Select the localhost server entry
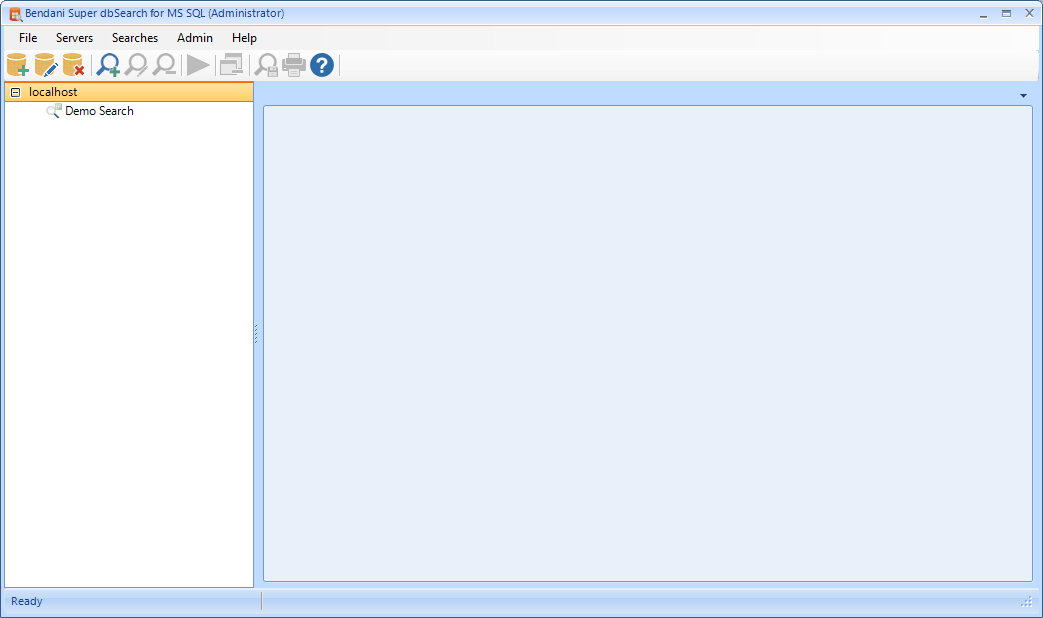This screenshot has width=1043, height=618. (53, 92)
